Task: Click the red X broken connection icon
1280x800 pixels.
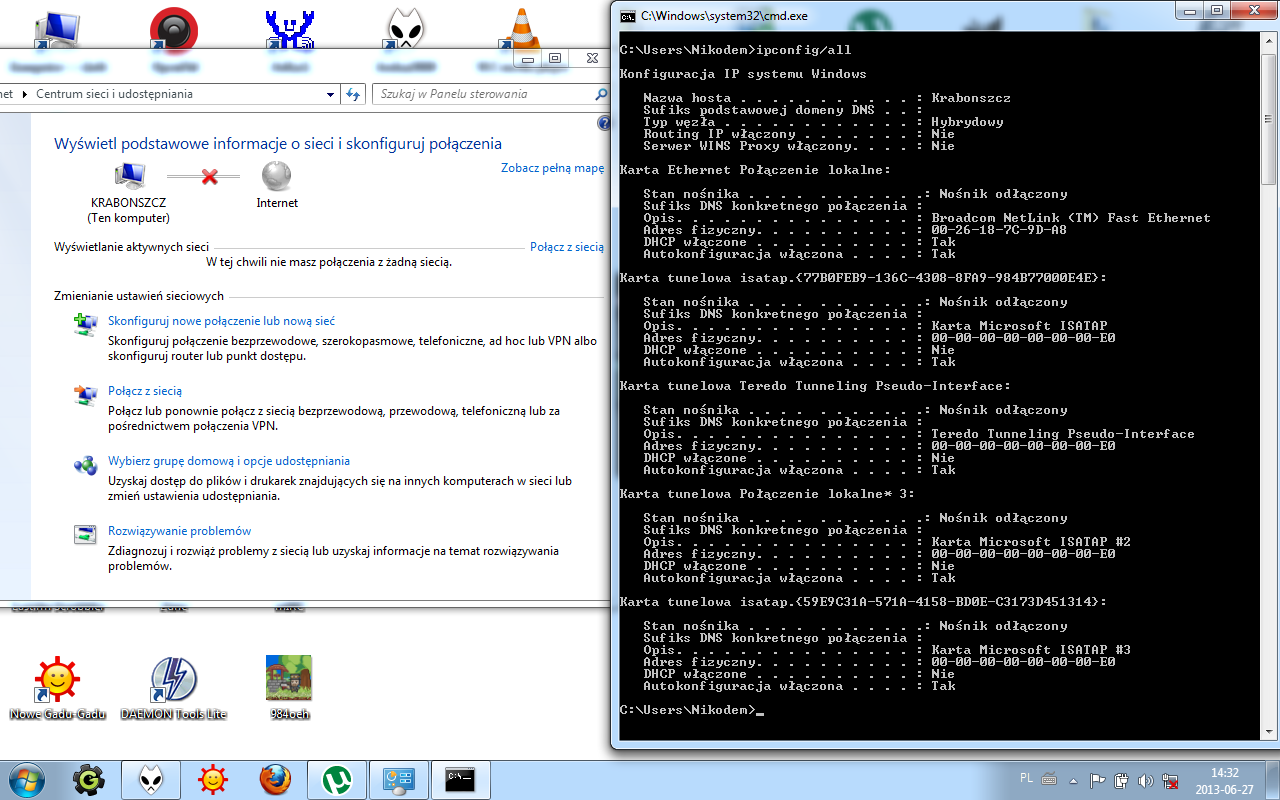Action: 209,177
